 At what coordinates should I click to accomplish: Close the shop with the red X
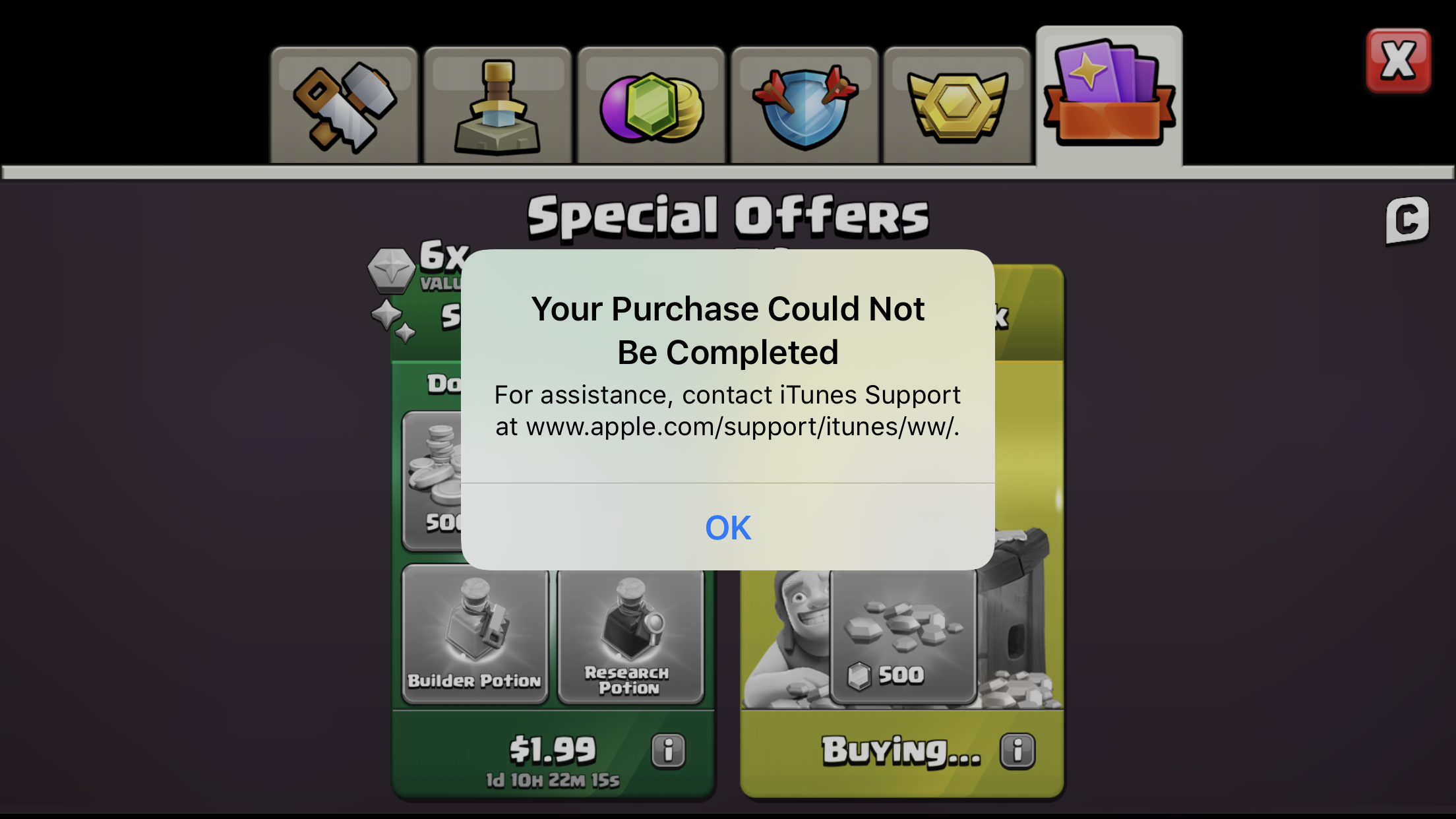1399,61
